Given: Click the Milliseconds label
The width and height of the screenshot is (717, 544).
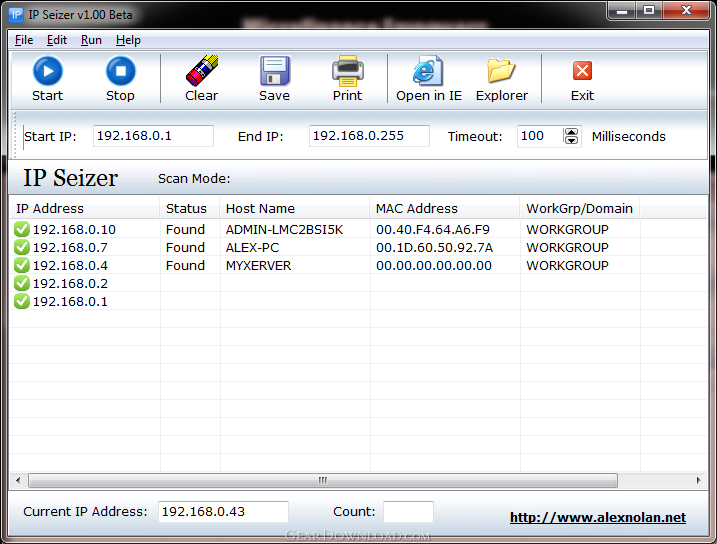Looking at the screenshot, I should [x=628, y=136].
